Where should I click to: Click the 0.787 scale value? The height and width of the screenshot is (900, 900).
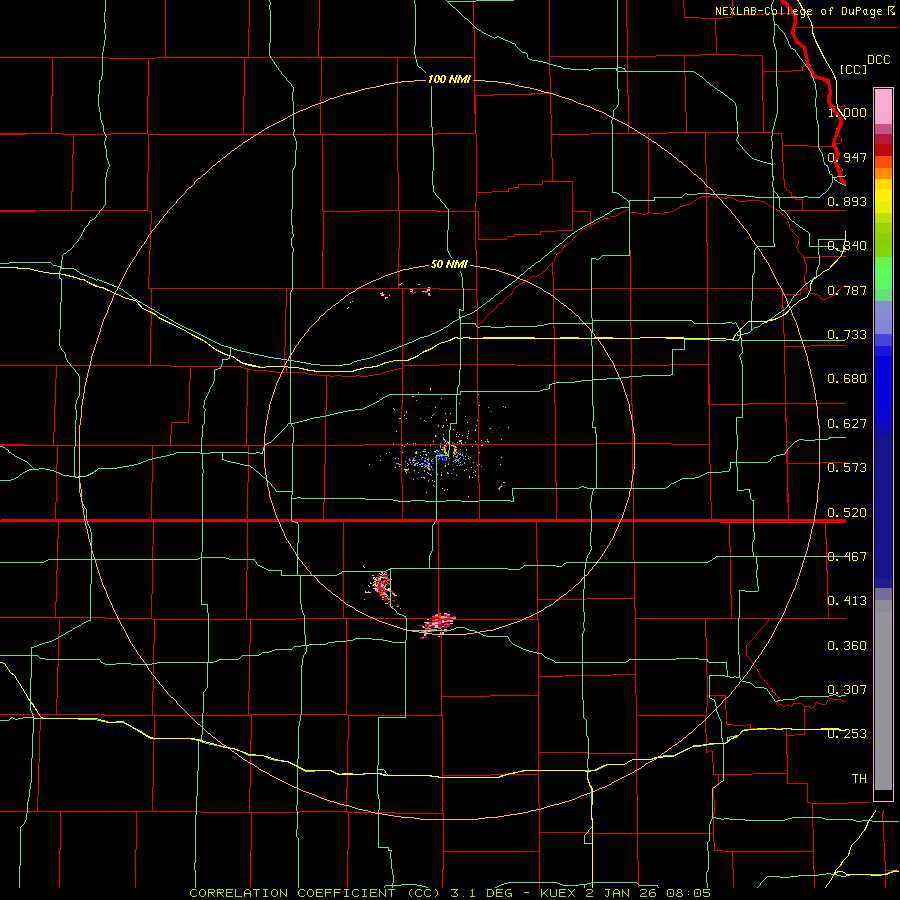pos(847,290)
